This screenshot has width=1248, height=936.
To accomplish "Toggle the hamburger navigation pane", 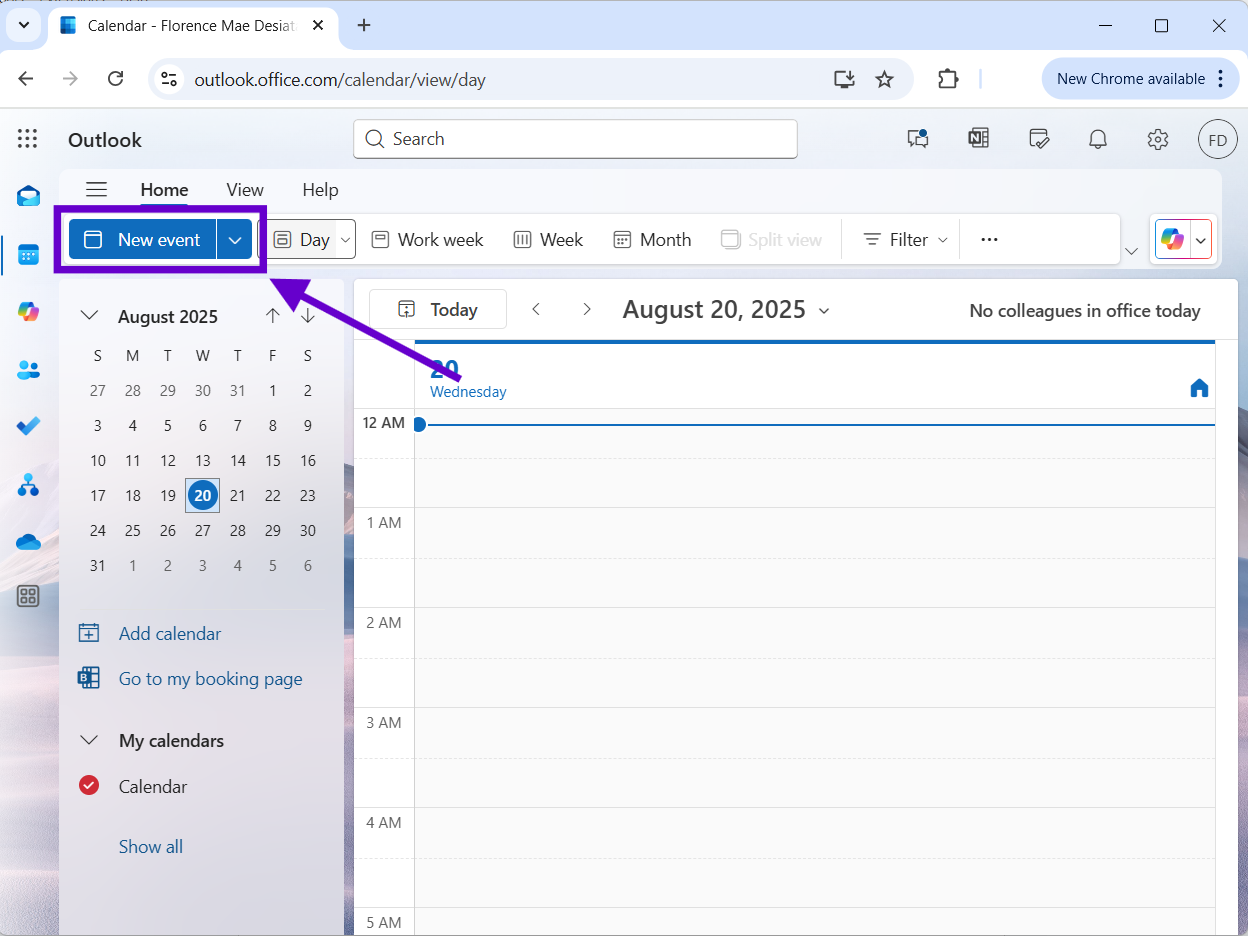I will coord(96,189).
